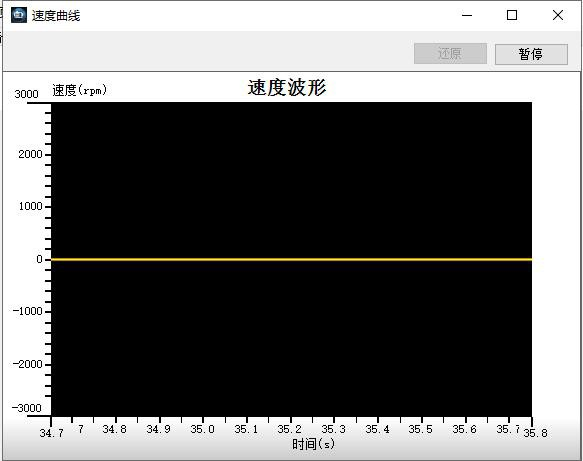Click the 3000 maximum label on the speed axis
This screenshot has height=461, width=583.
[26, 94]
